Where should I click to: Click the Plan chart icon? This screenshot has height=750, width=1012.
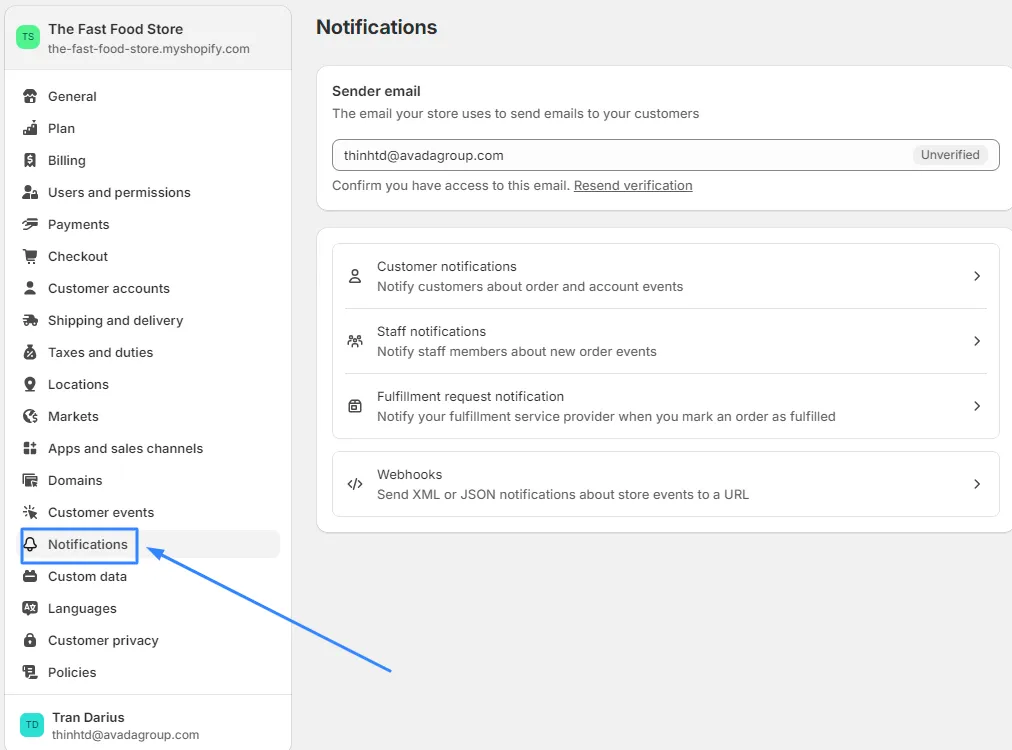[30, 128]
